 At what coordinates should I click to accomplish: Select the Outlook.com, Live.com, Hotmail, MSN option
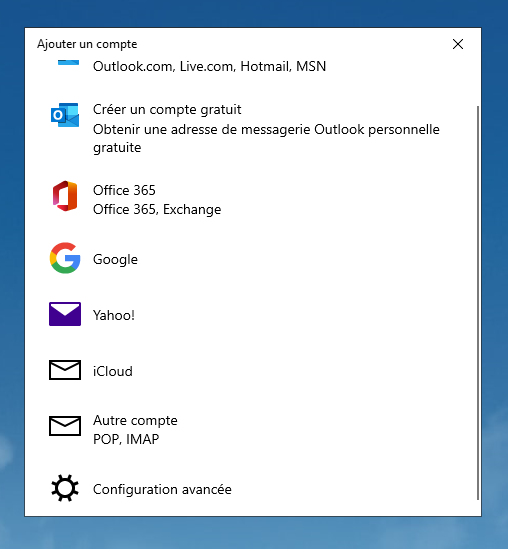(209, 66)
